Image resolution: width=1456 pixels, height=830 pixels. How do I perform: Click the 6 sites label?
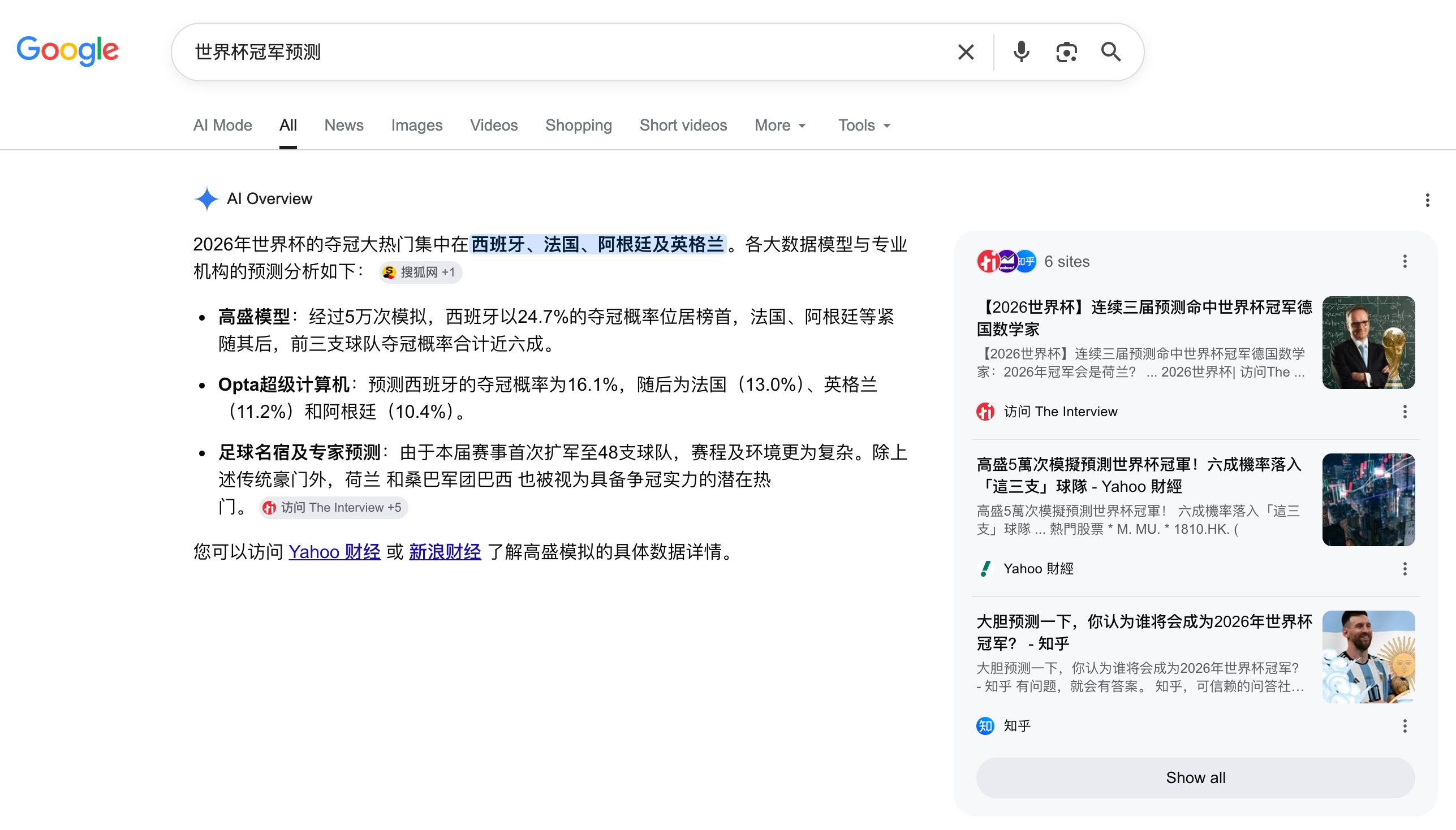click(x=1066, y=262)
